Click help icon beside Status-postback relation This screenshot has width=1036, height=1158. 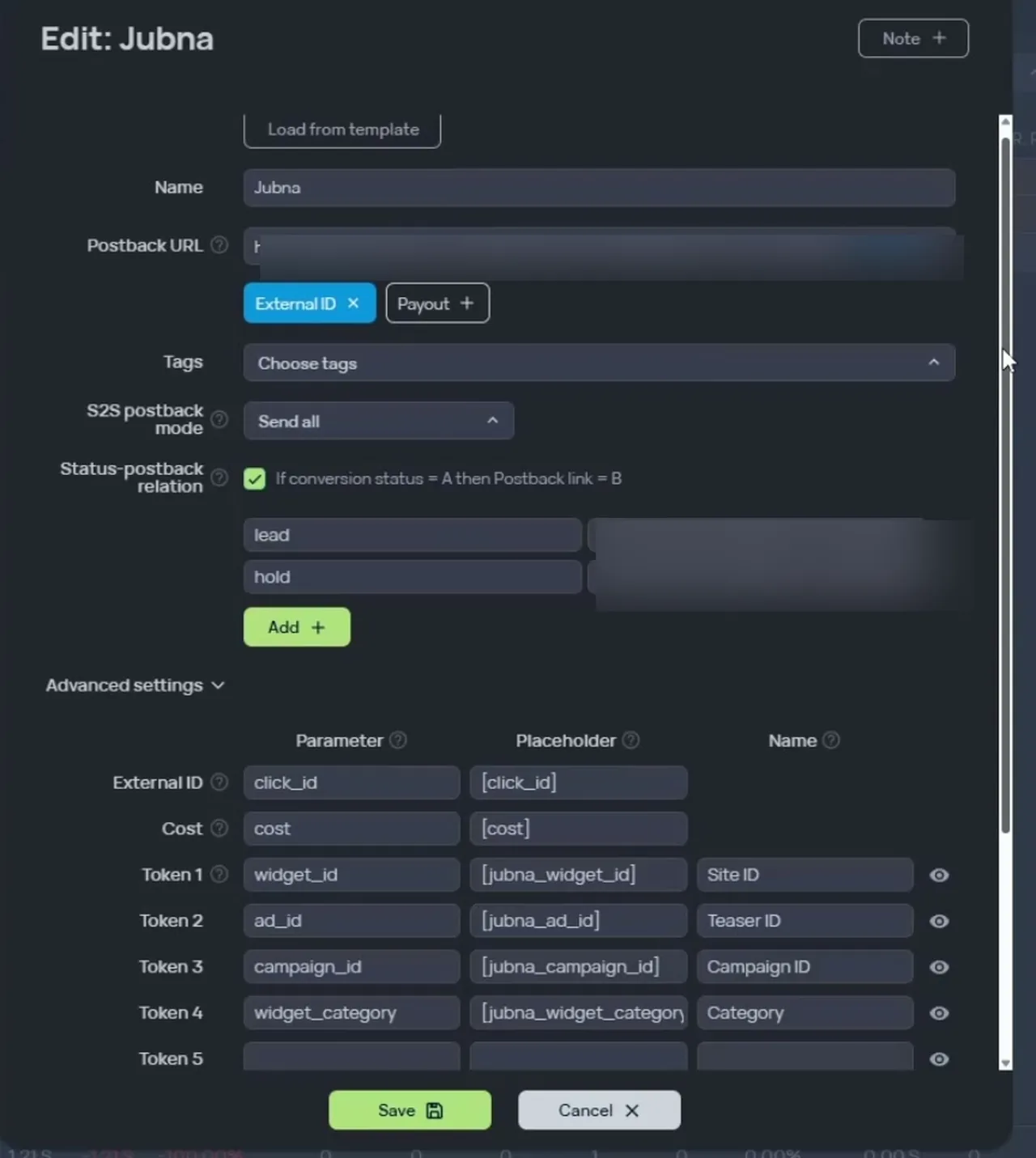pyautogui.click(x=219, y=477)
